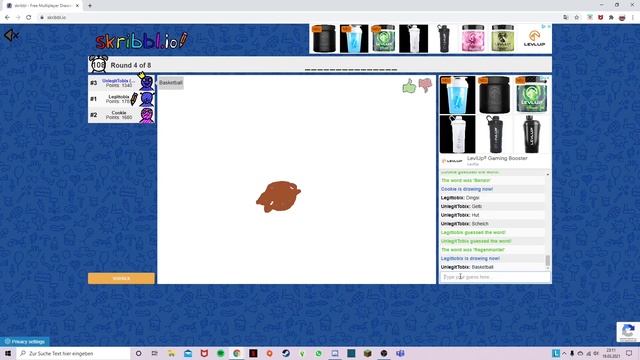Open Task View on the taskbar
This screenshot has height=360, width=640.
(x=155, y=353)
